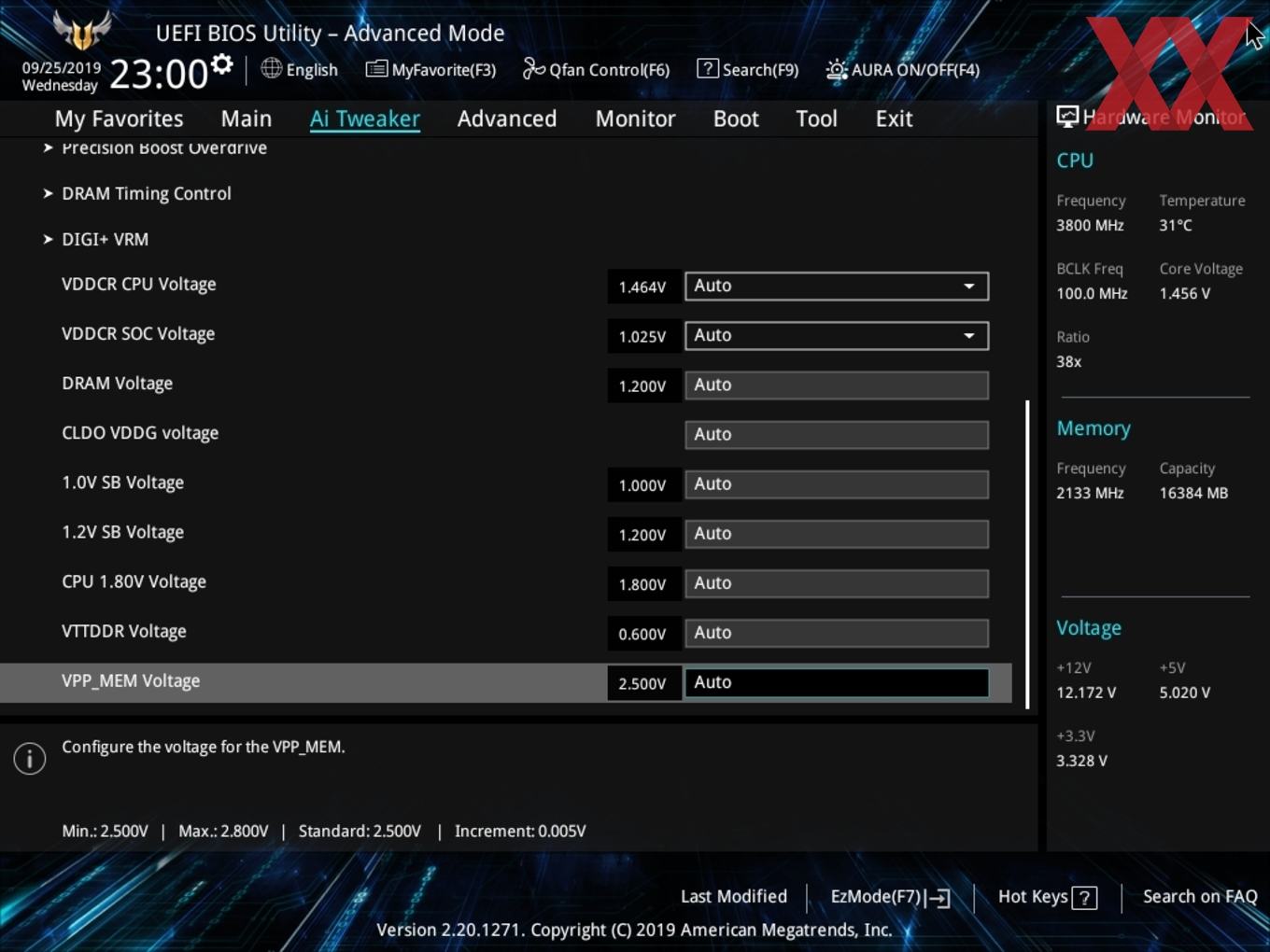Open VDDCR SOC Voltage Auto dropdown

(837, 335)
